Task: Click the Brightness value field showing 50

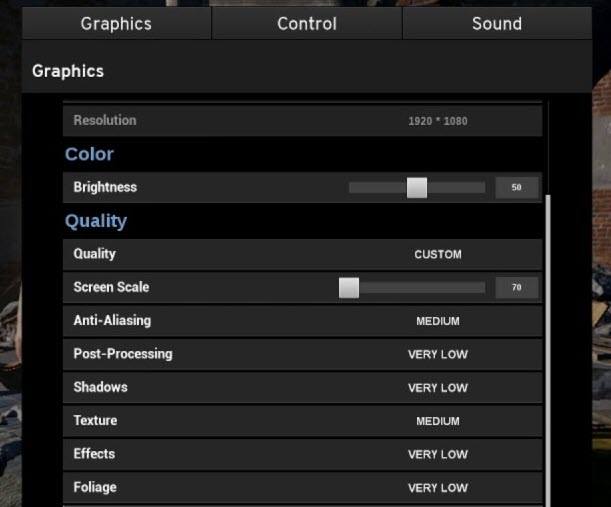Action: 517,187
